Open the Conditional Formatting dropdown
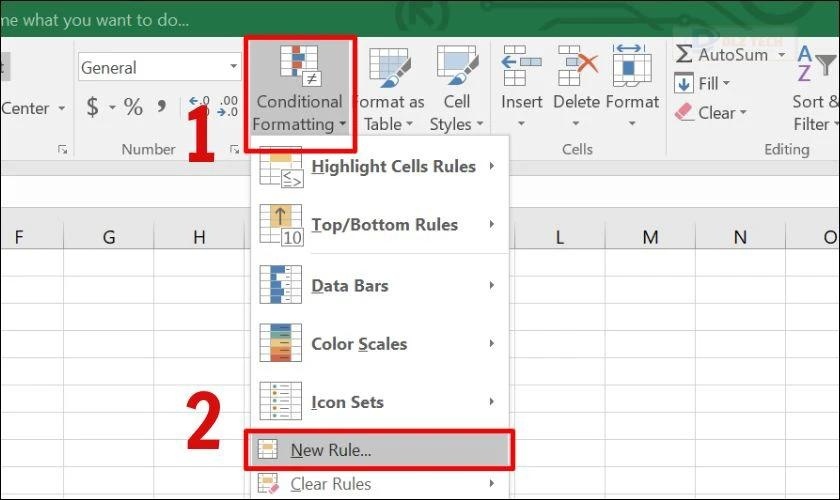Image resolution: width=840 pixels, height=500 pixels. (299, 90)
